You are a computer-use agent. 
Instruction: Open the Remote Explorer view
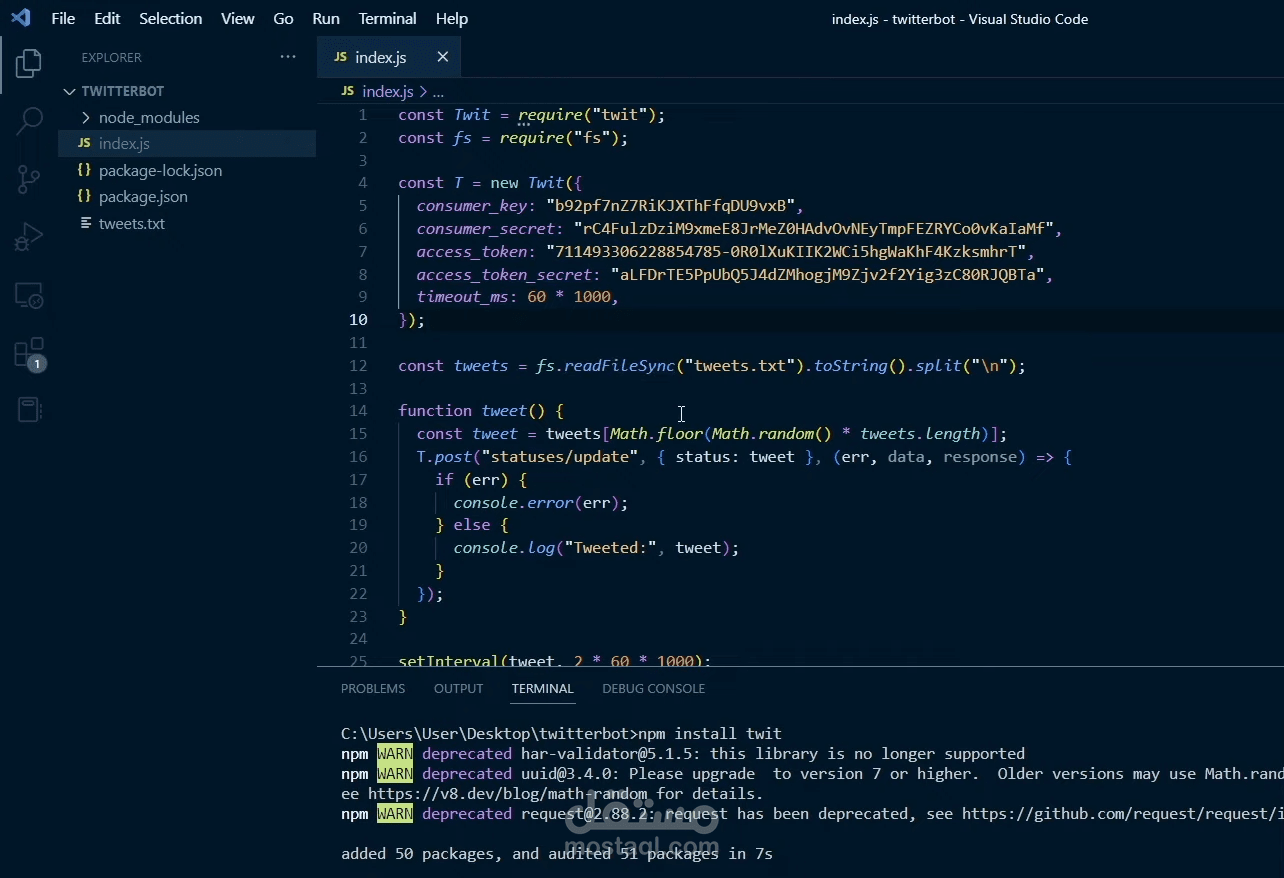pos(29,295)
